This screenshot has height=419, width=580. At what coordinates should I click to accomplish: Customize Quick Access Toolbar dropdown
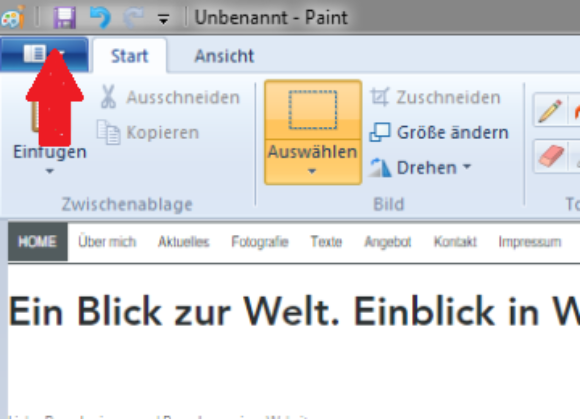click(x=163, y=18)
